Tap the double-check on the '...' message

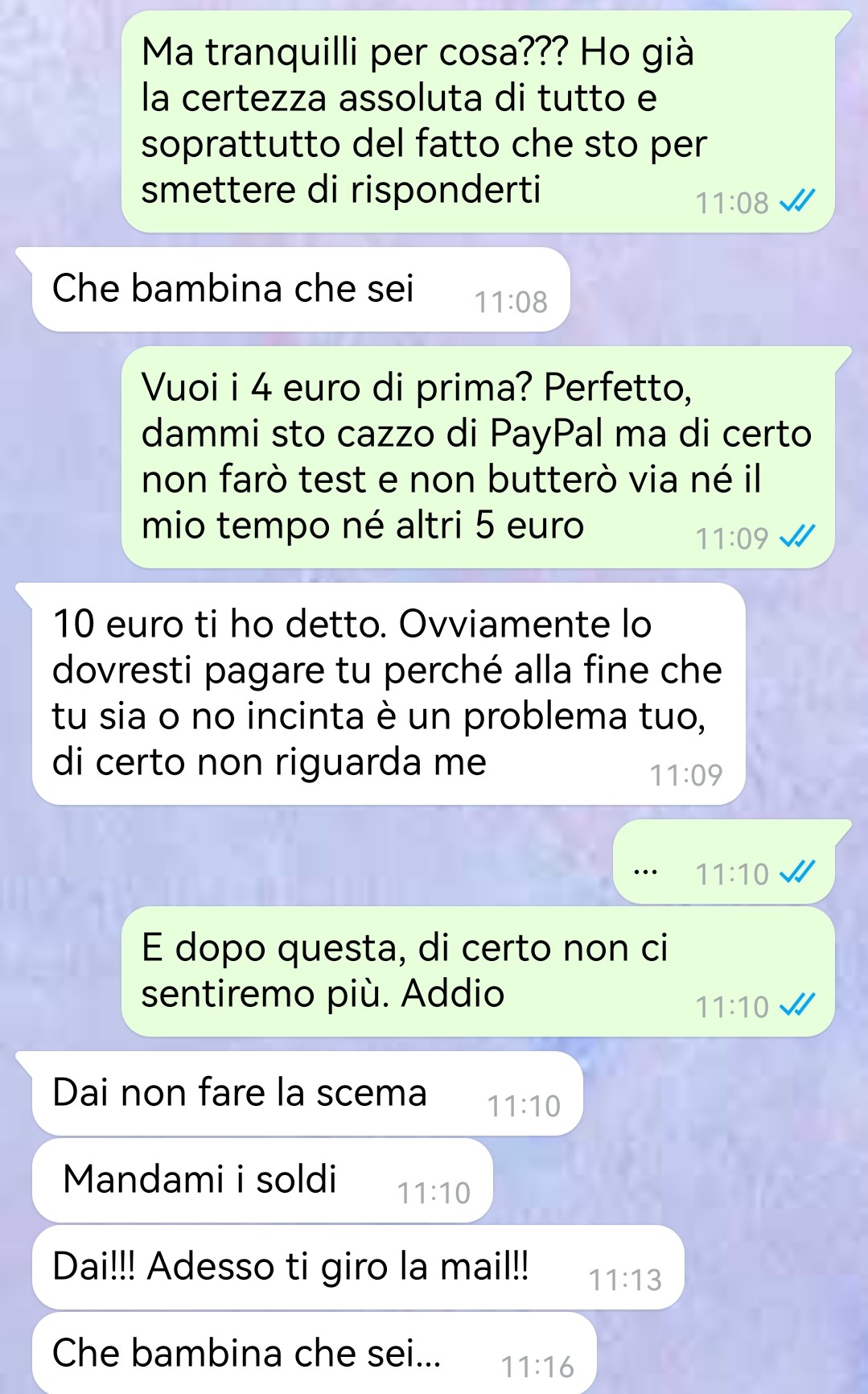point(797,872)
